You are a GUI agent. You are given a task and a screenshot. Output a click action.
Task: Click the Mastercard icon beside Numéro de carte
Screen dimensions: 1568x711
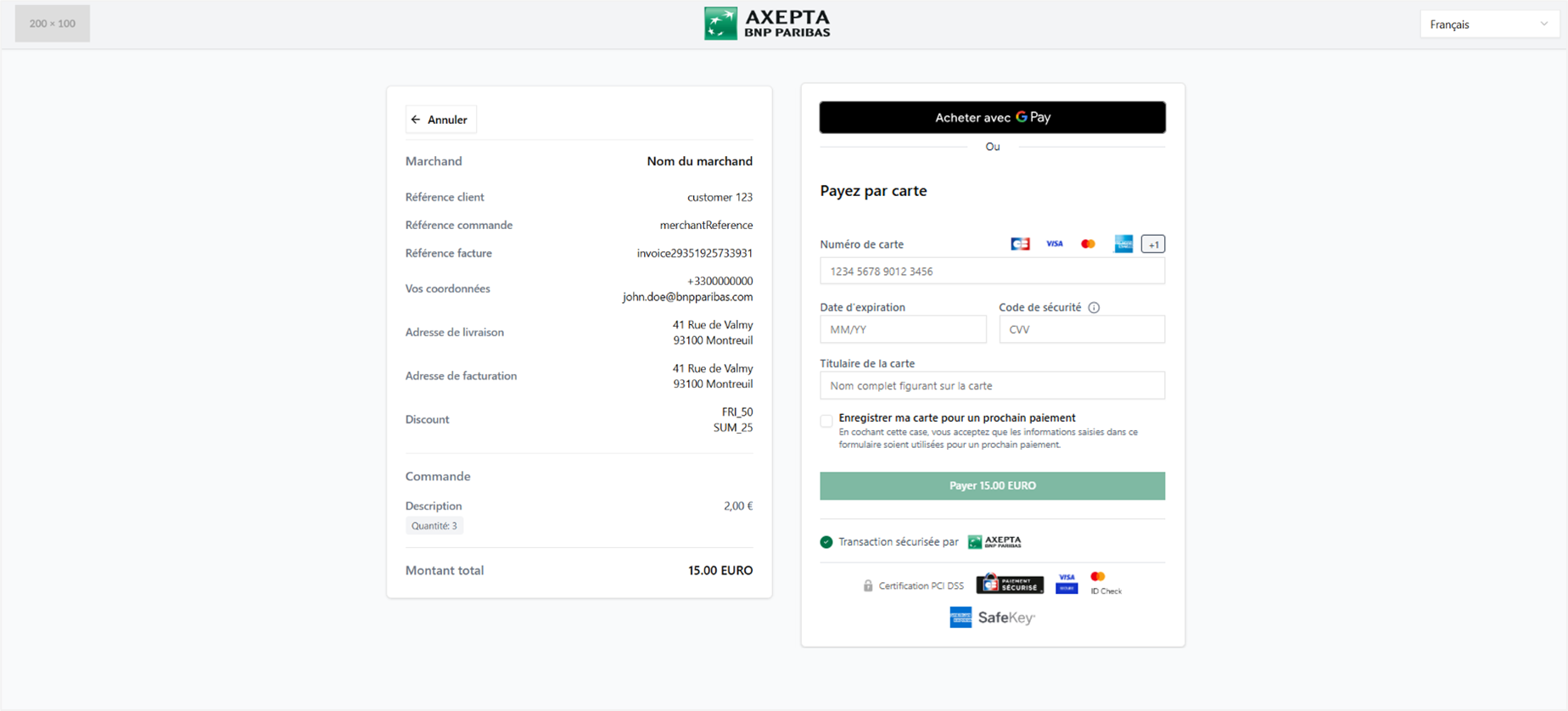[x=1088, y=244]
